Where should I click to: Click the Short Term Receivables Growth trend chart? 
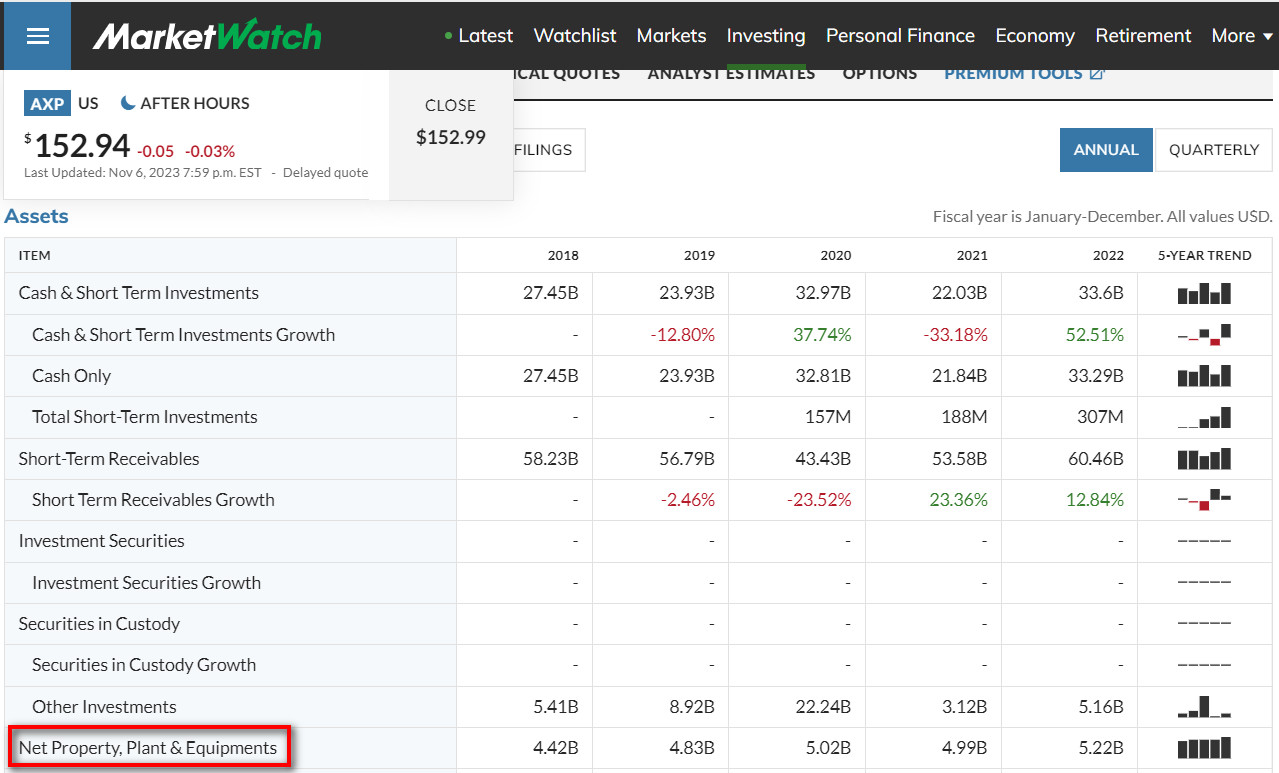[x=1204, y=499]
